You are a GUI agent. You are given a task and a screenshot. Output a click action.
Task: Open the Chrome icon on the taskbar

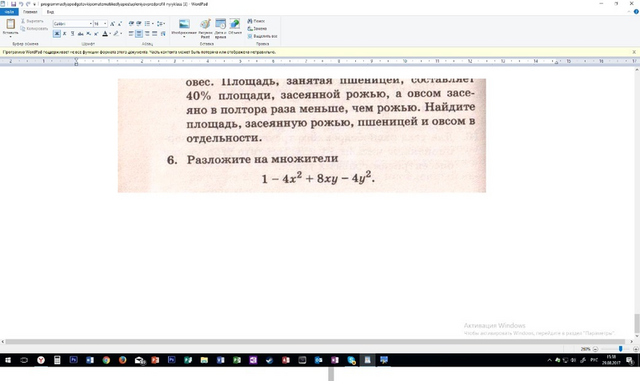point(106,360)
